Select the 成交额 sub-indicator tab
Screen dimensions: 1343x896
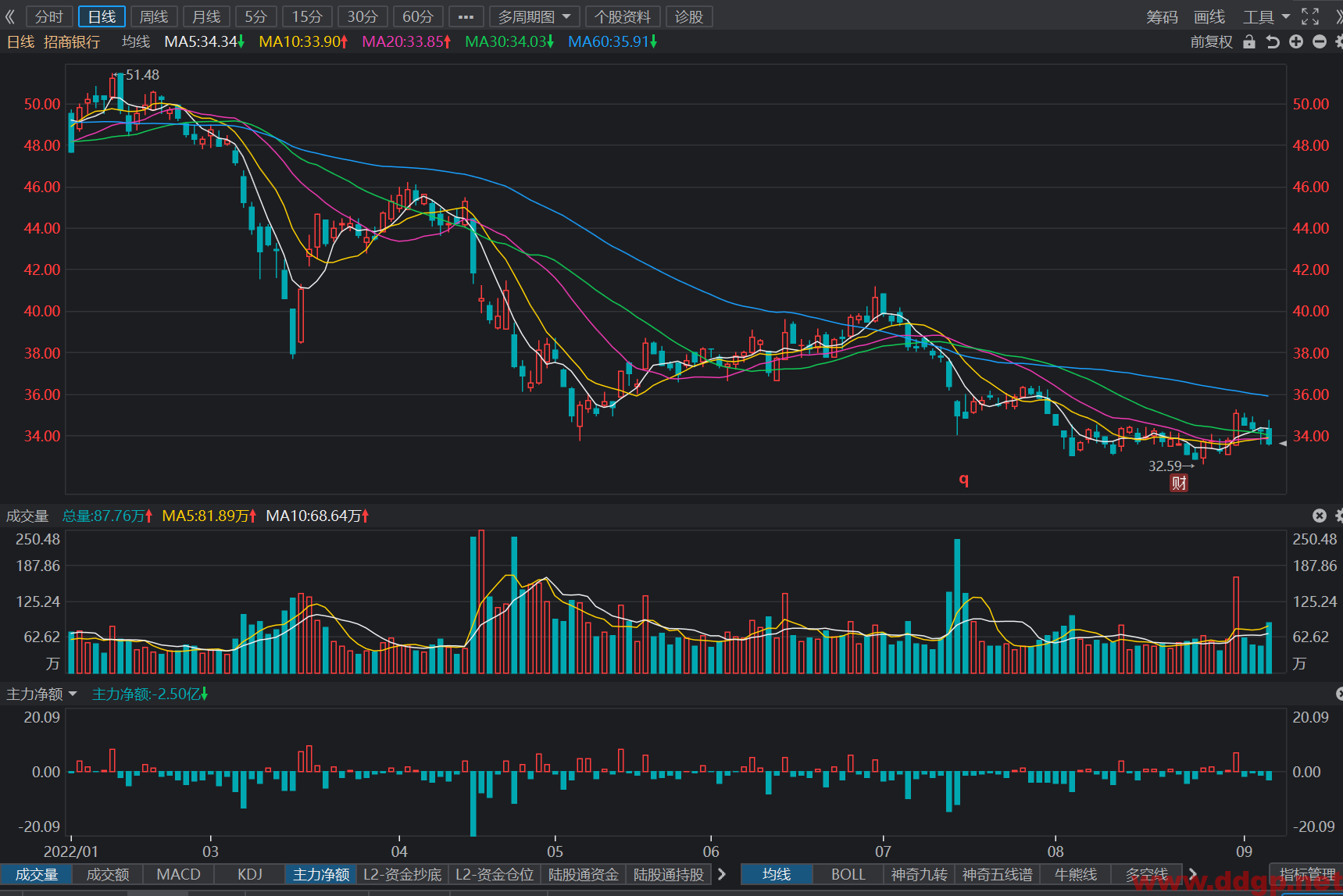point(108,874)
